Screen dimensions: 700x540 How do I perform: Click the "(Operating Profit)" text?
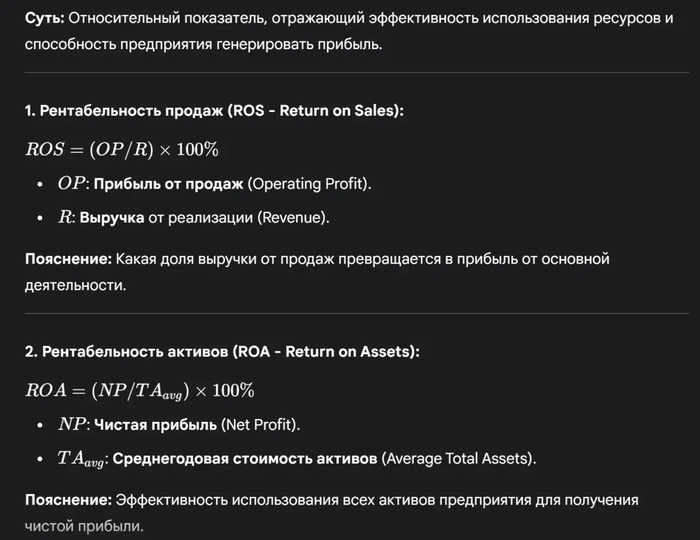(x=308, y=184)
